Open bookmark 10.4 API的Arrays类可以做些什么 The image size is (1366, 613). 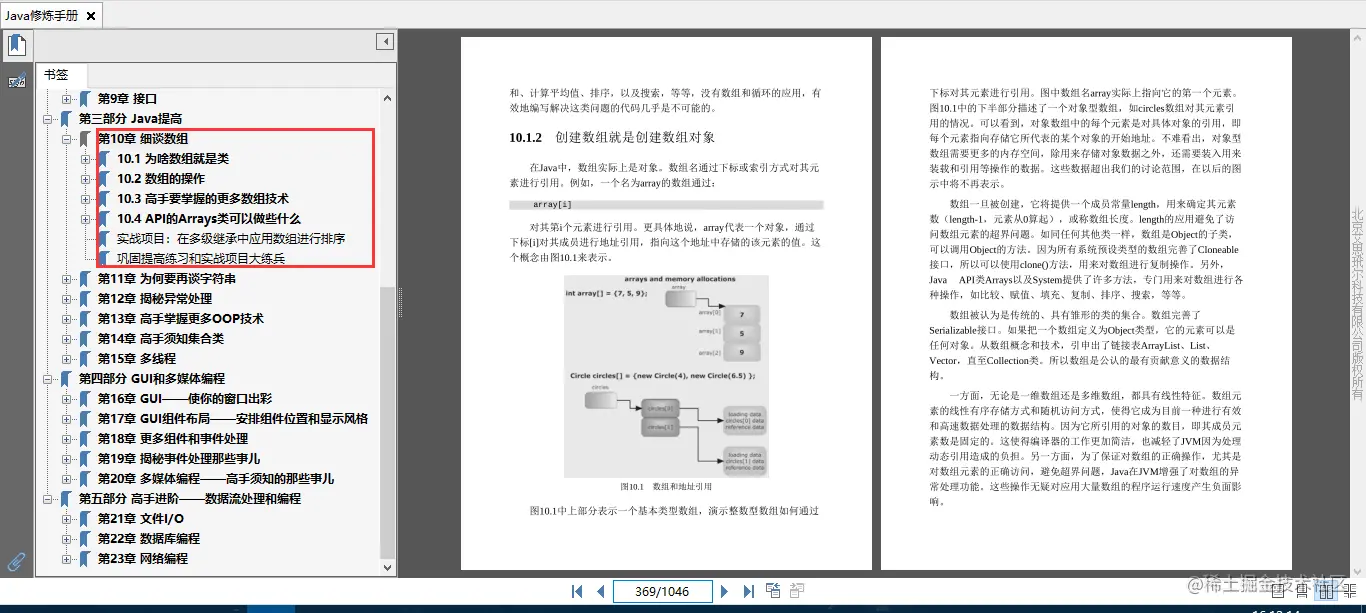pos(188,218)
